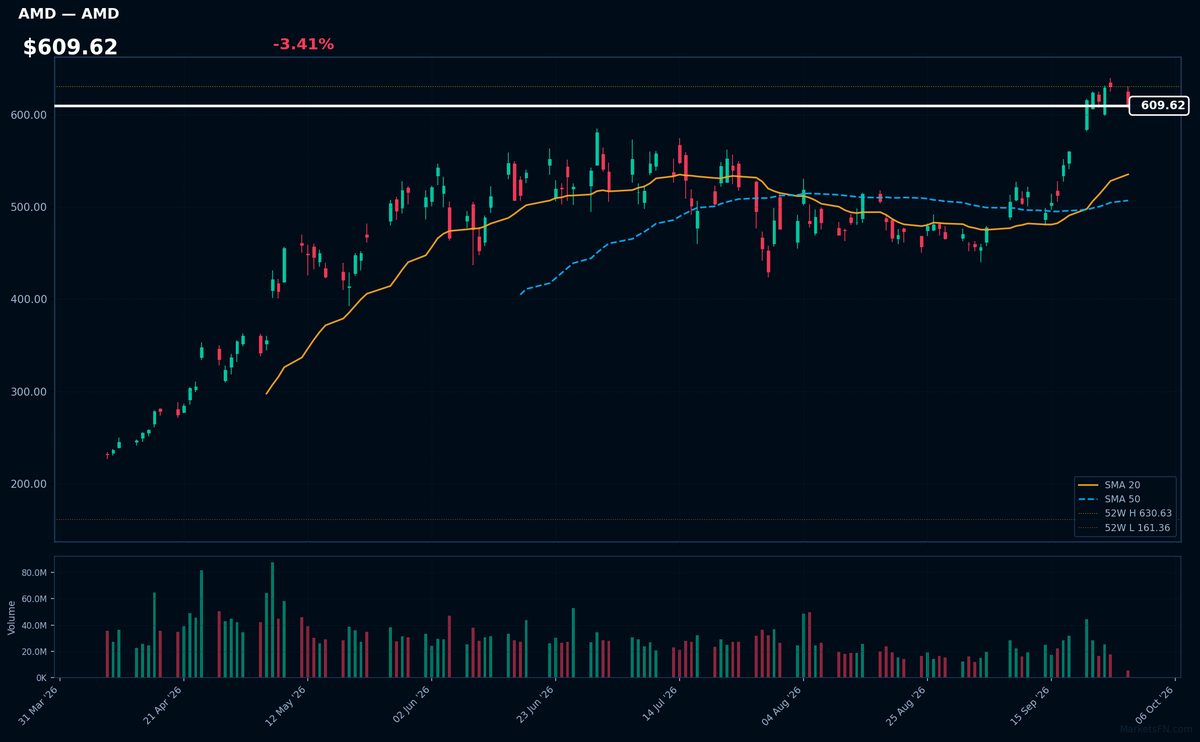Click the 300.00 price axis label
The height and width of the screenshot is (742, 1200).
click(x=28, y=392)
